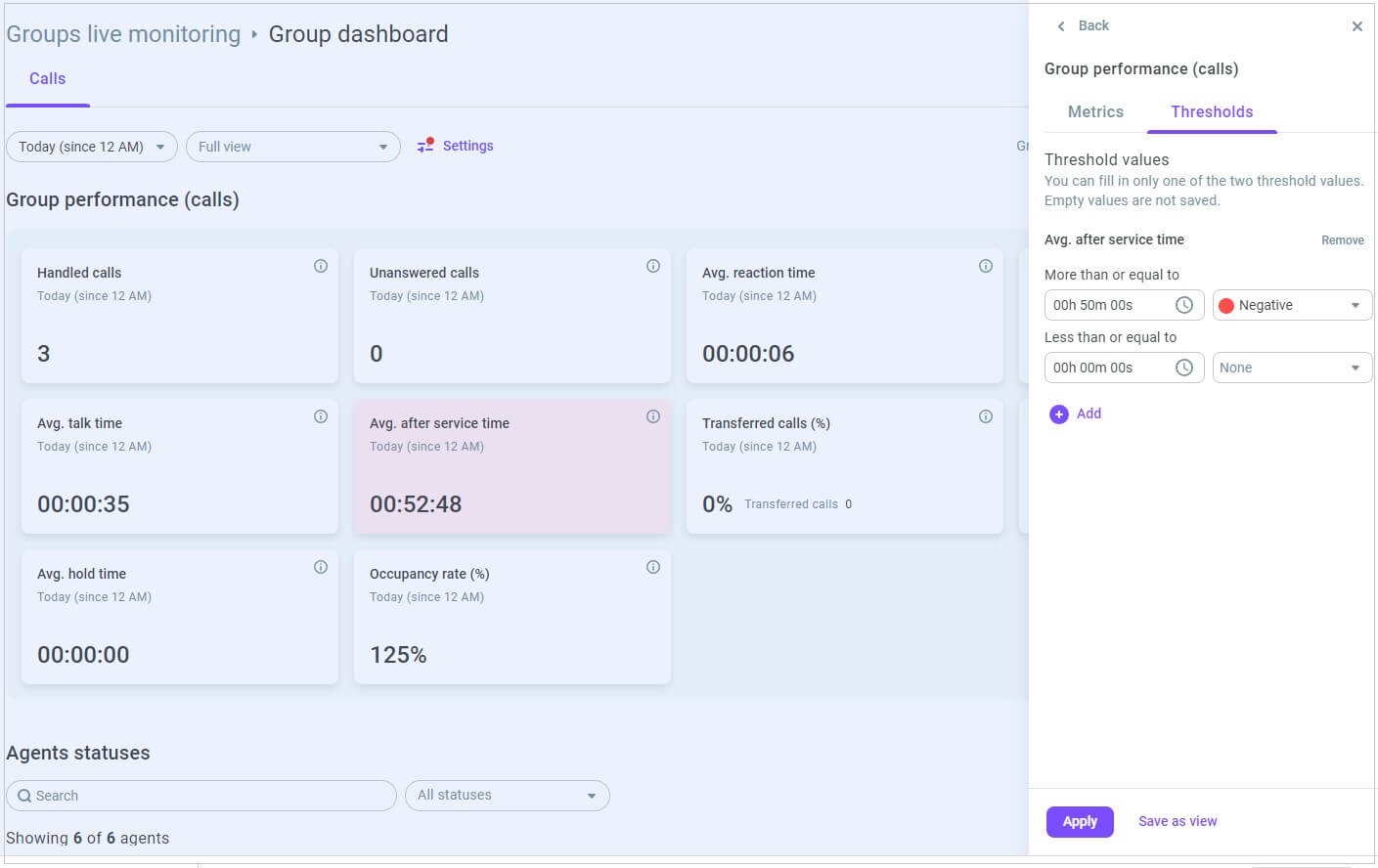The image size is (1378, 868).
Task: Click the Settings sliders icon
Action: point(425,146)
